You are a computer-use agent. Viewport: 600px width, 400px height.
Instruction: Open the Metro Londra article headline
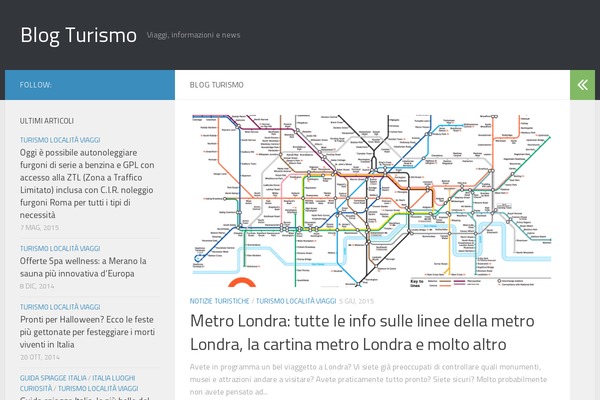click(x=362, y=332)
